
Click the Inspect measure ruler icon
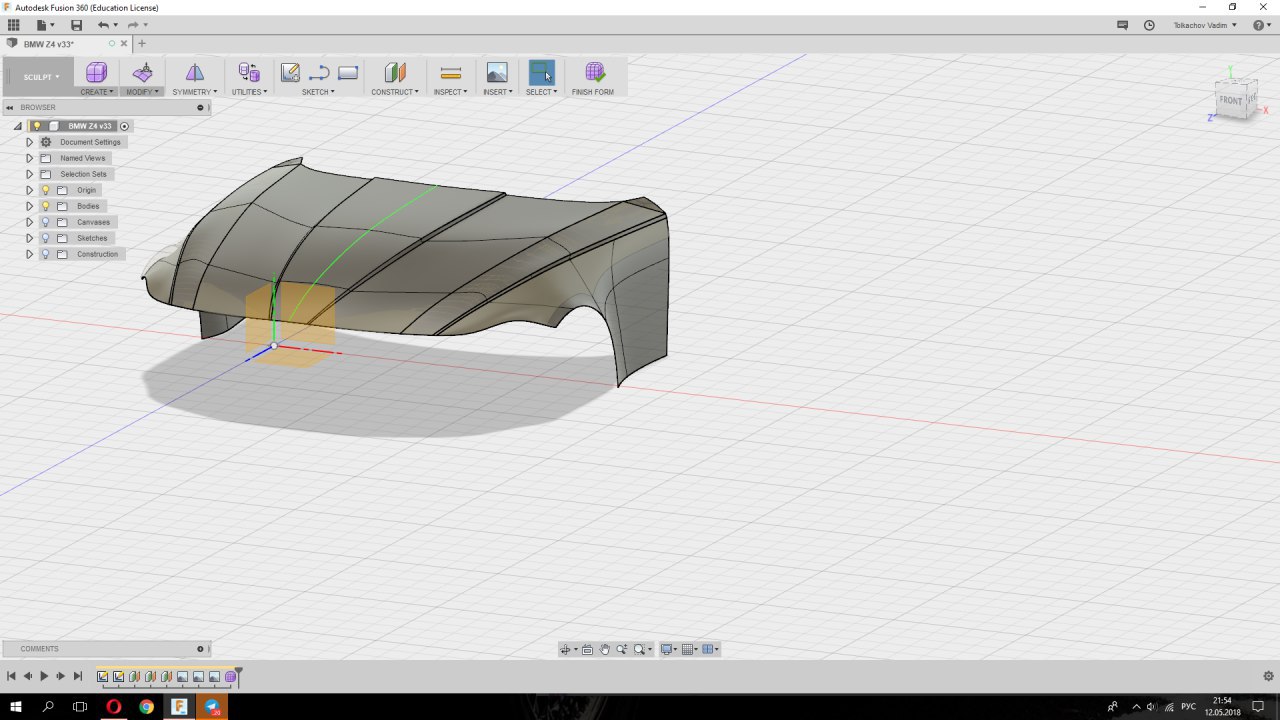[x=451, y=72]
